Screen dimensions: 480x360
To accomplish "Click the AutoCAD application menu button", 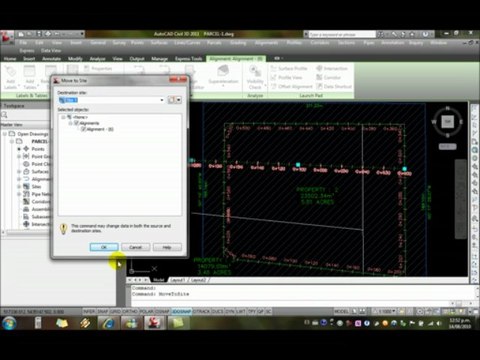I will click(x=7, y=37).
